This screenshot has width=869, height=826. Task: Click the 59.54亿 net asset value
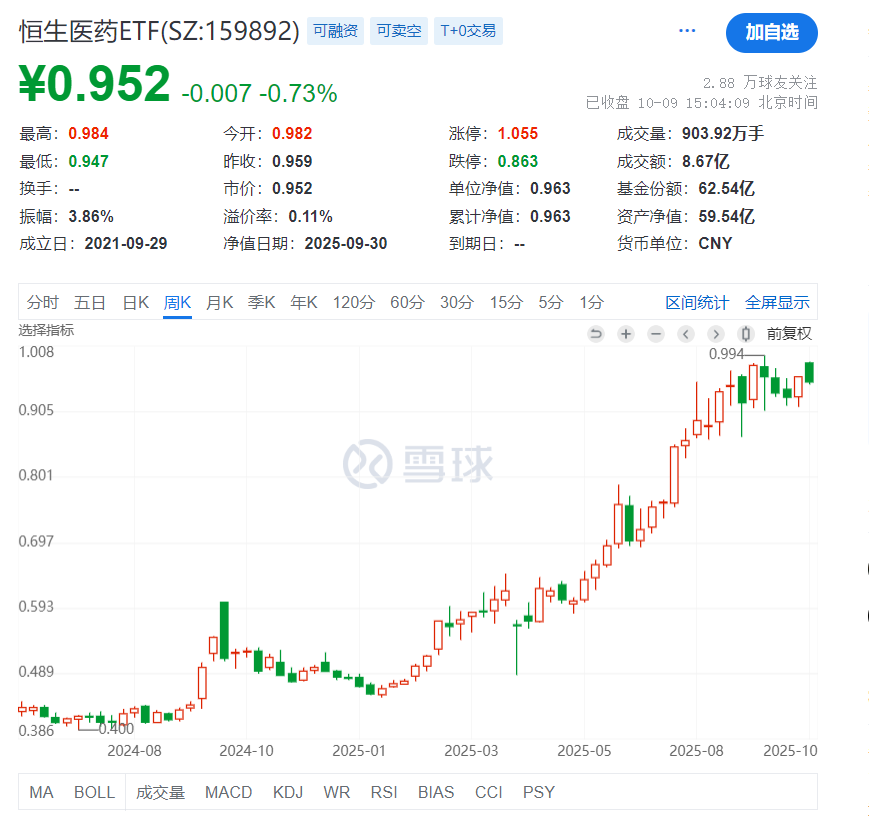727,216
